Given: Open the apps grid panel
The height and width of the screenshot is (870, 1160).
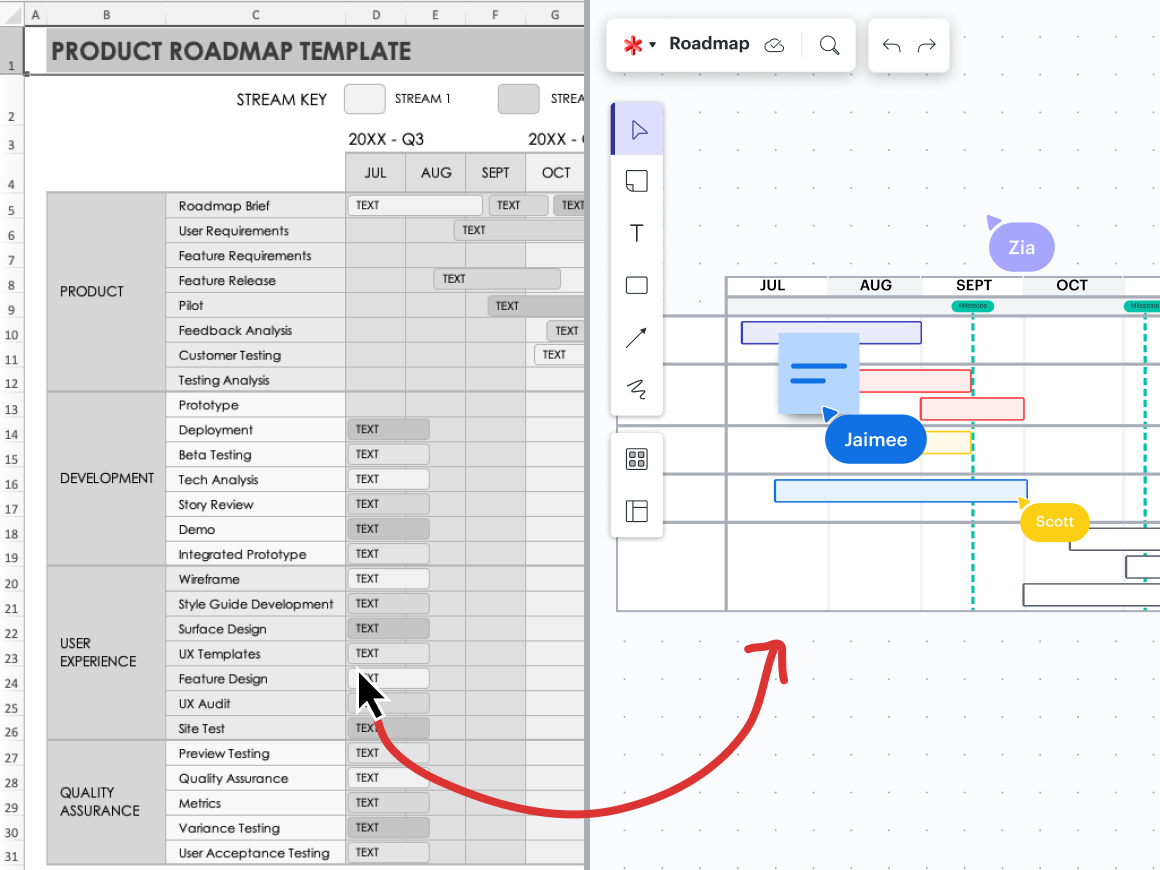Looking at the screenshot, I should tap(637, 459).
